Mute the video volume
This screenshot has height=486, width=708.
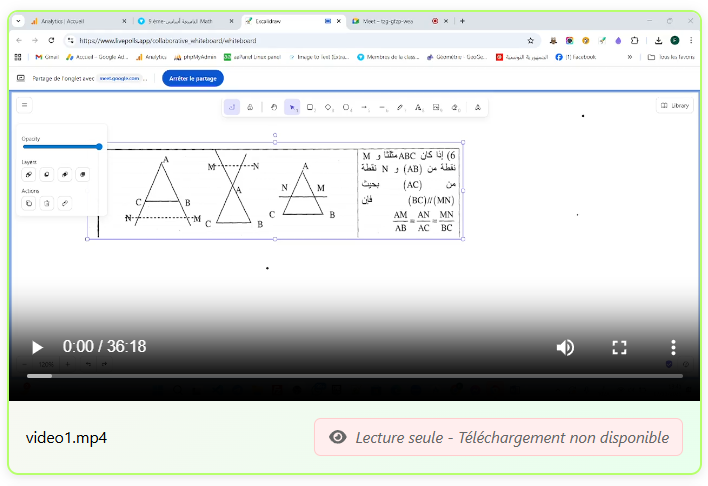click(x=565, y=347)
